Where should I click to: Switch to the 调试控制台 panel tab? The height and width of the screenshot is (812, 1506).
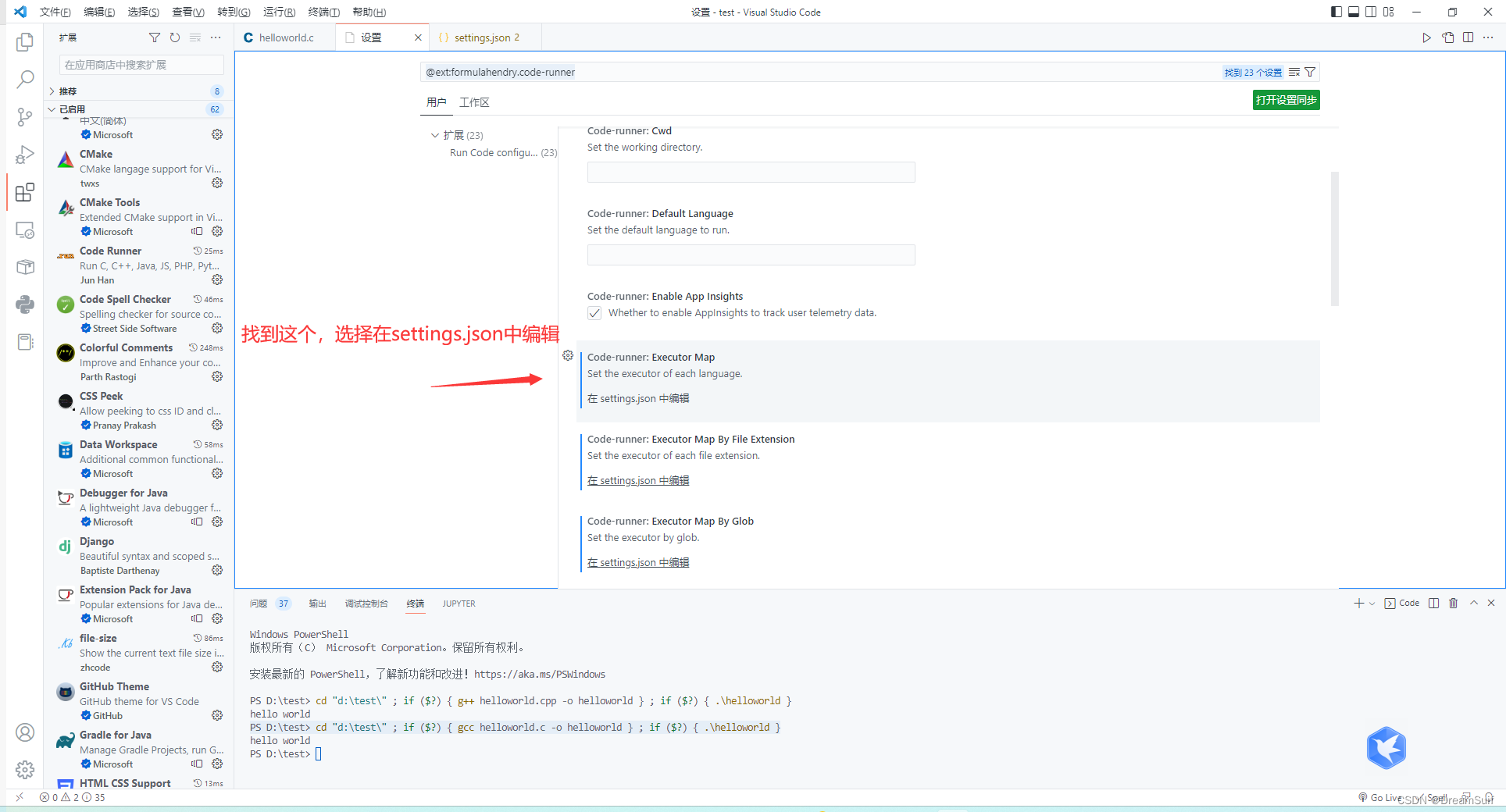pyautogui.click(x=366, y=604)
